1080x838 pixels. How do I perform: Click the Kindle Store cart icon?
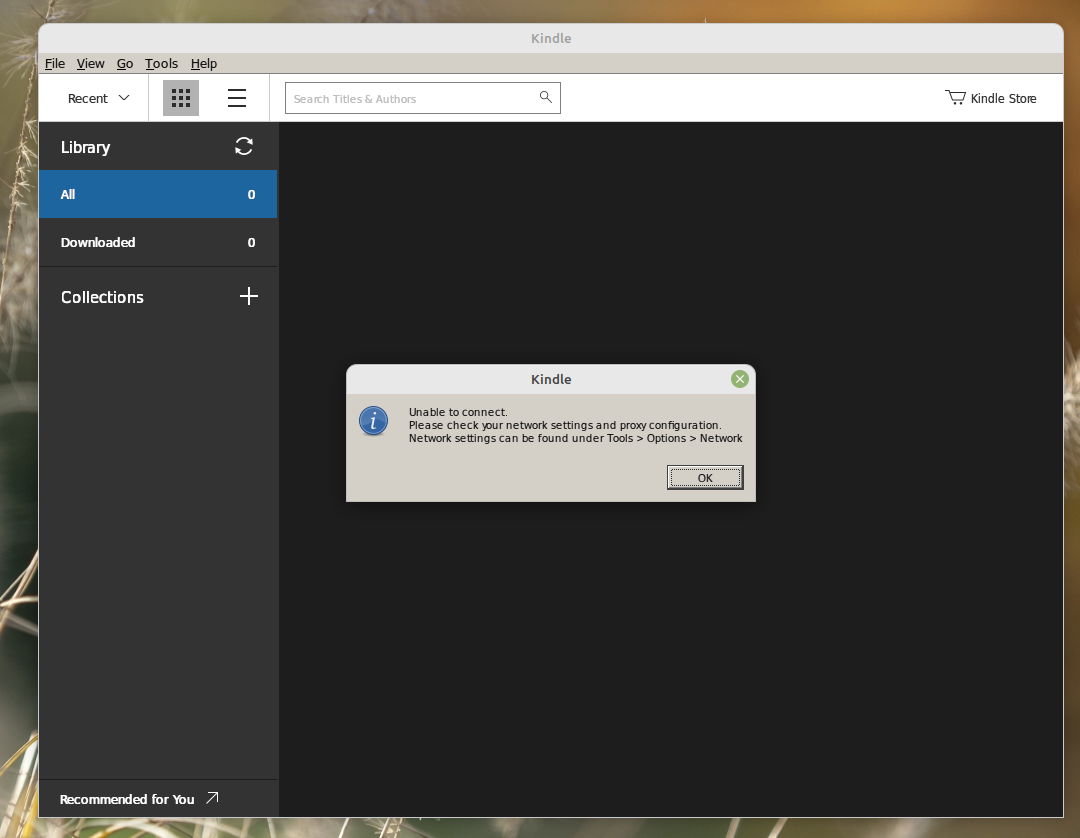point(955,97)
